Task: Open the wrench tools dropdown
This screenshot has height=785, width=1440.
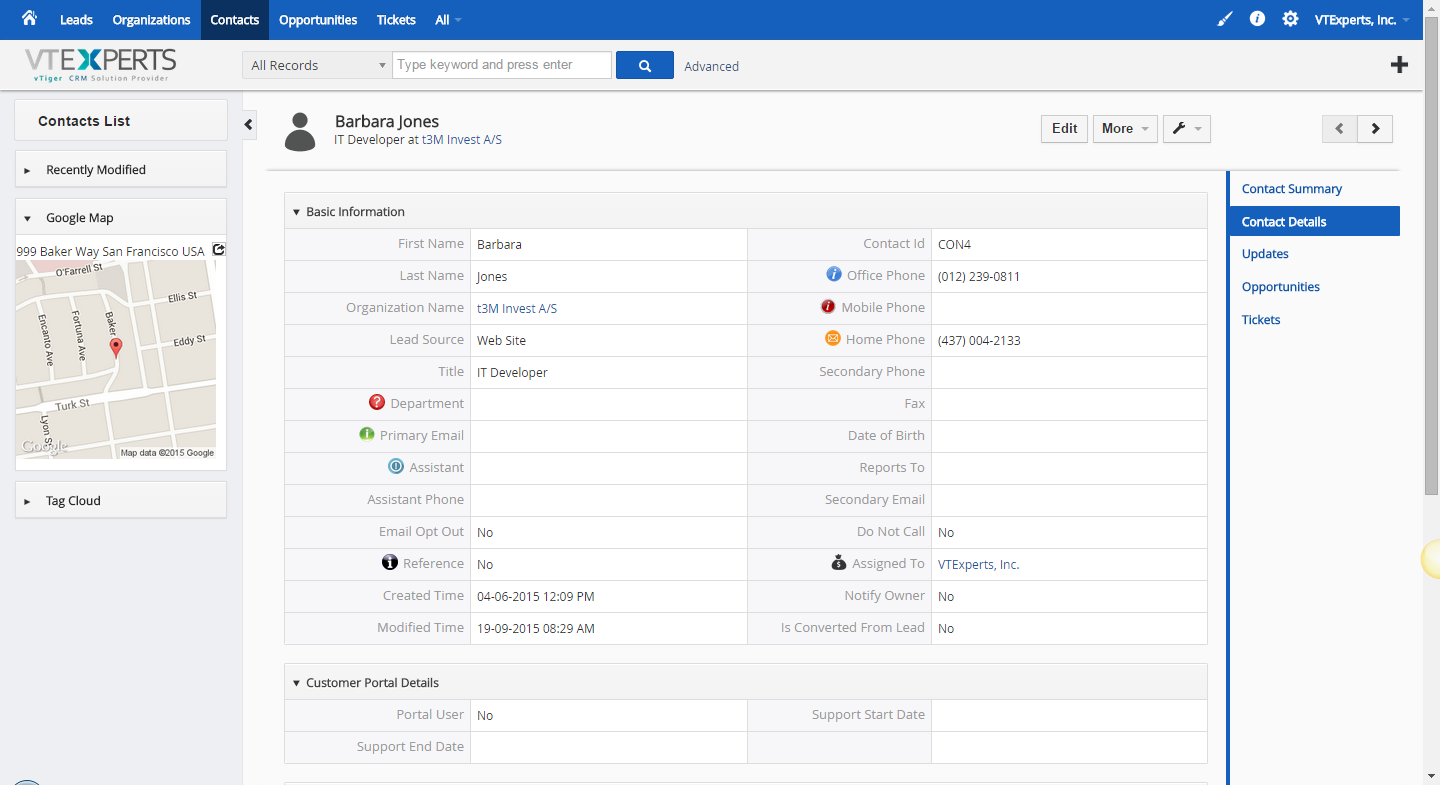Action: tap(1187, 129)
